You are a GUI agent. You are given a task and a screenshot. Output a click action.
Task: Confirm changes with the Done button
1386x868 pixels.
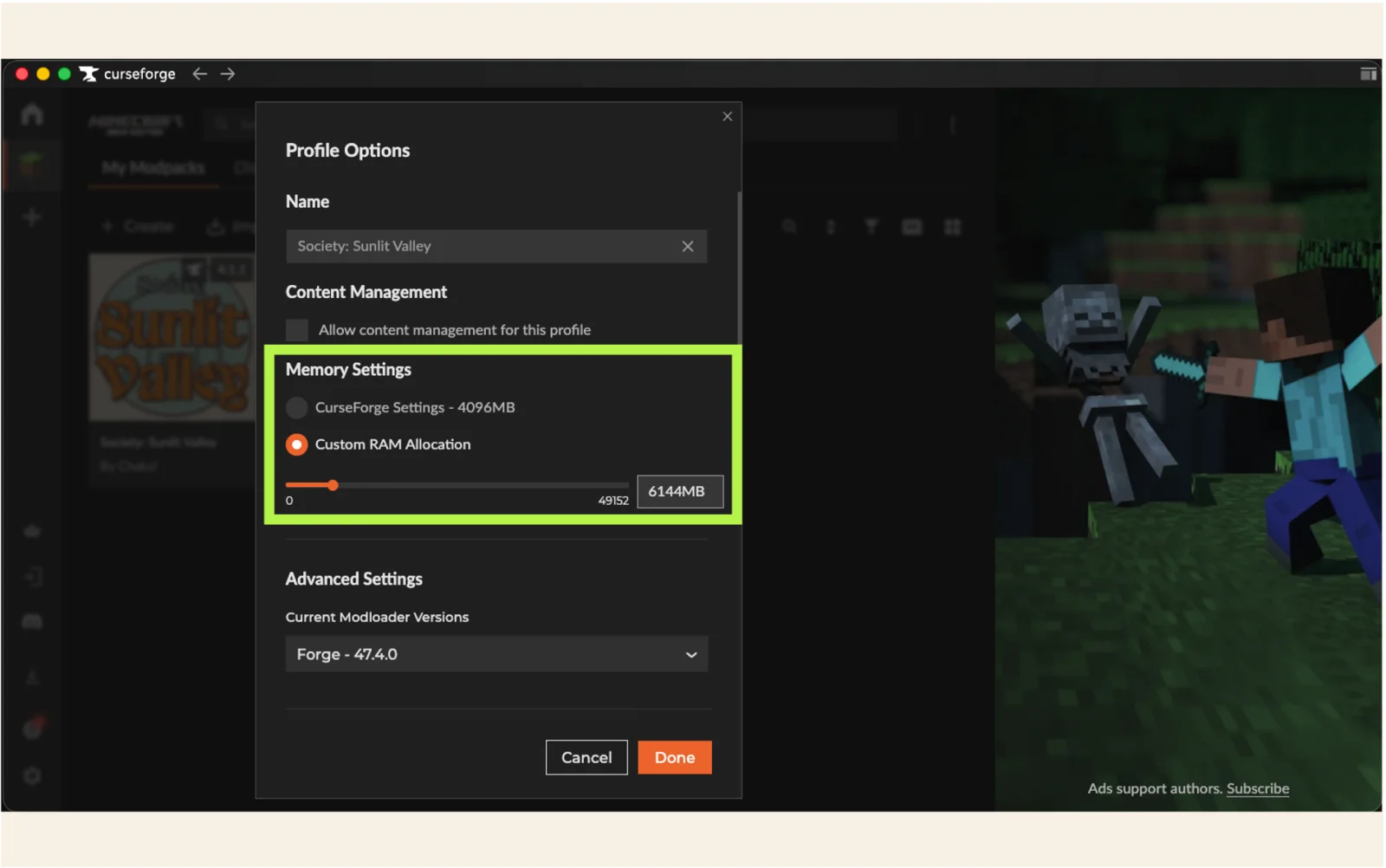pos(675,757)
